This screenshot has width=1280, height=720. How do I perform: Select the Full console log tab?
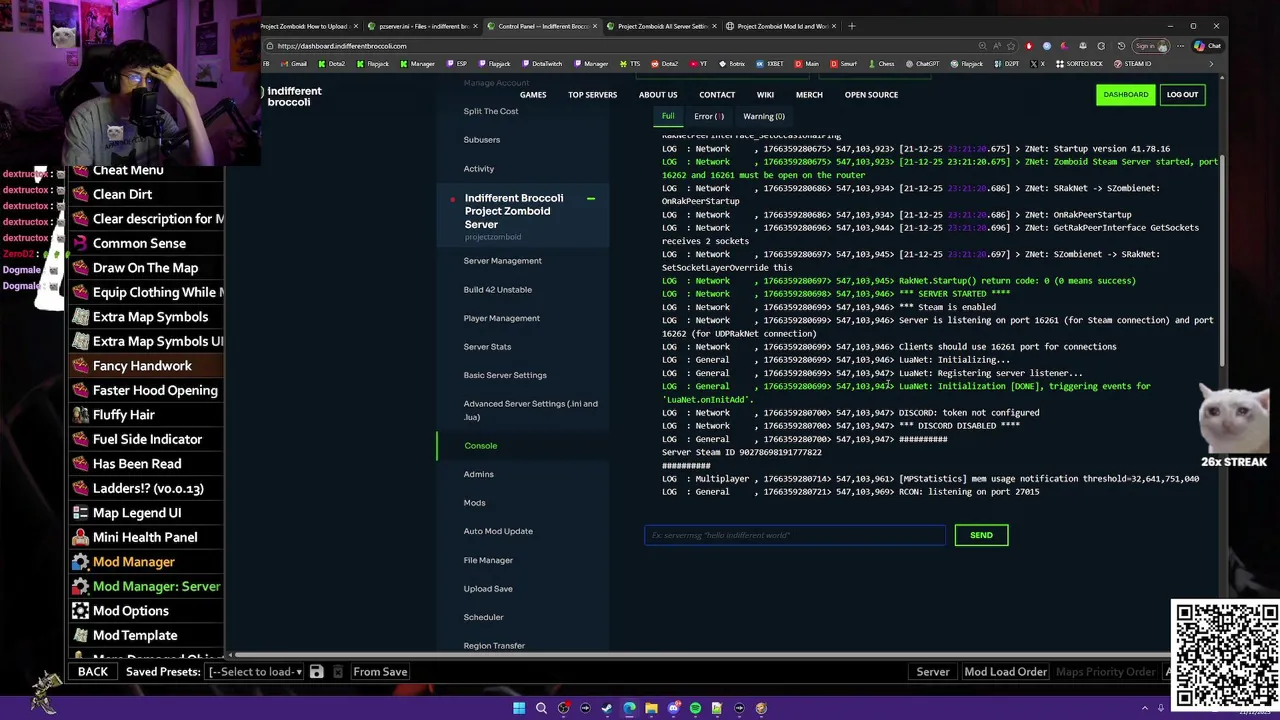coord(668,116)
